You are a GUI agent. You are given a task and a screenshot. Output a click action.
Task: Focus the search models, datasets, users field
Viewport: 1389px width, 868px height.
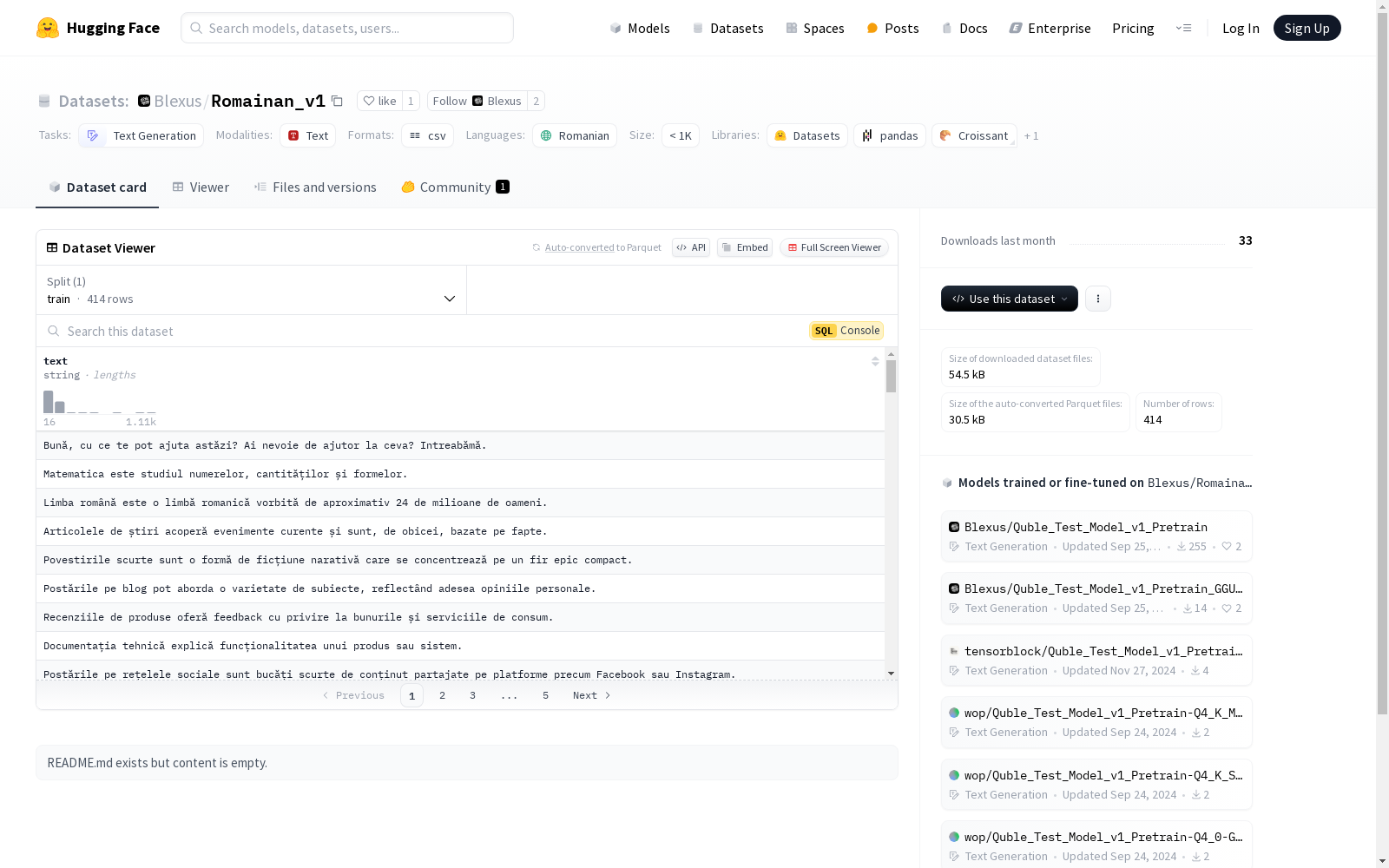point(347,28)
